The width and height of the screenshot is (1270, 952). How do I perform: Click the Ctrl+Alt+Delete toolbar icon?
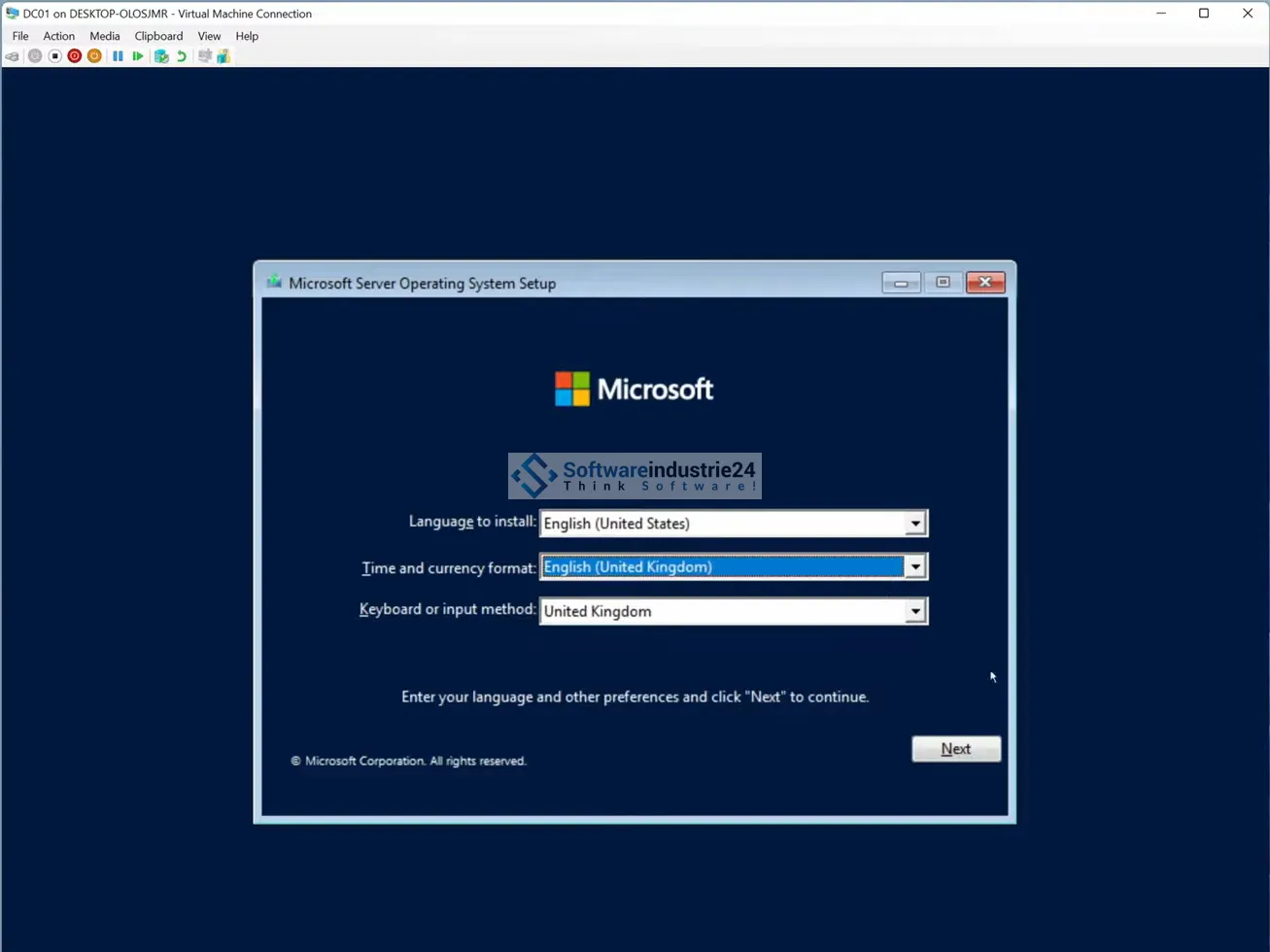(13, 56)
